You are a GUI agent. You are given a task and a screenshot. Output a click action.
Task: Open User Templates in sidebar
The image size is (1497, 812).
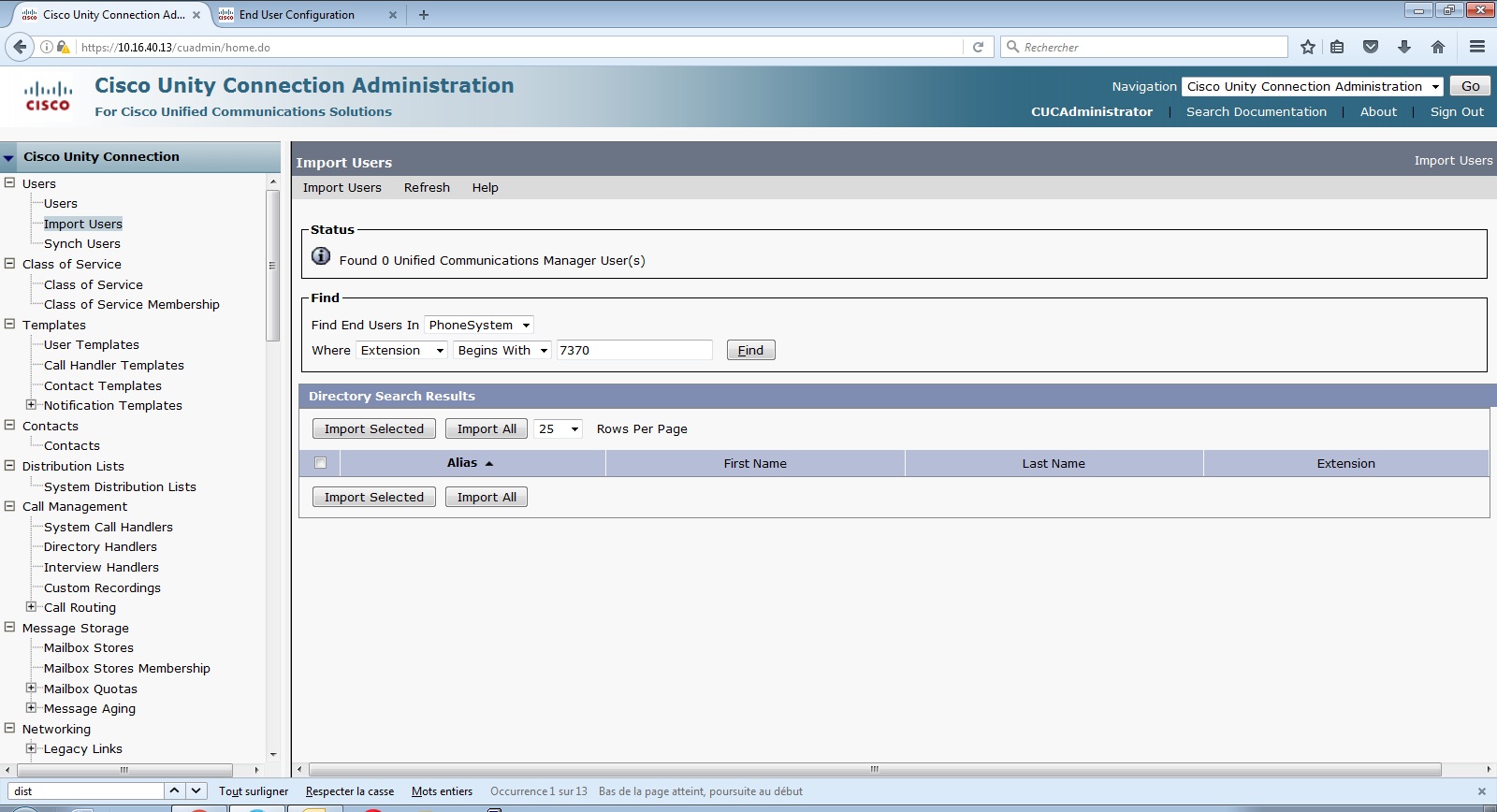tap(92, 344)
